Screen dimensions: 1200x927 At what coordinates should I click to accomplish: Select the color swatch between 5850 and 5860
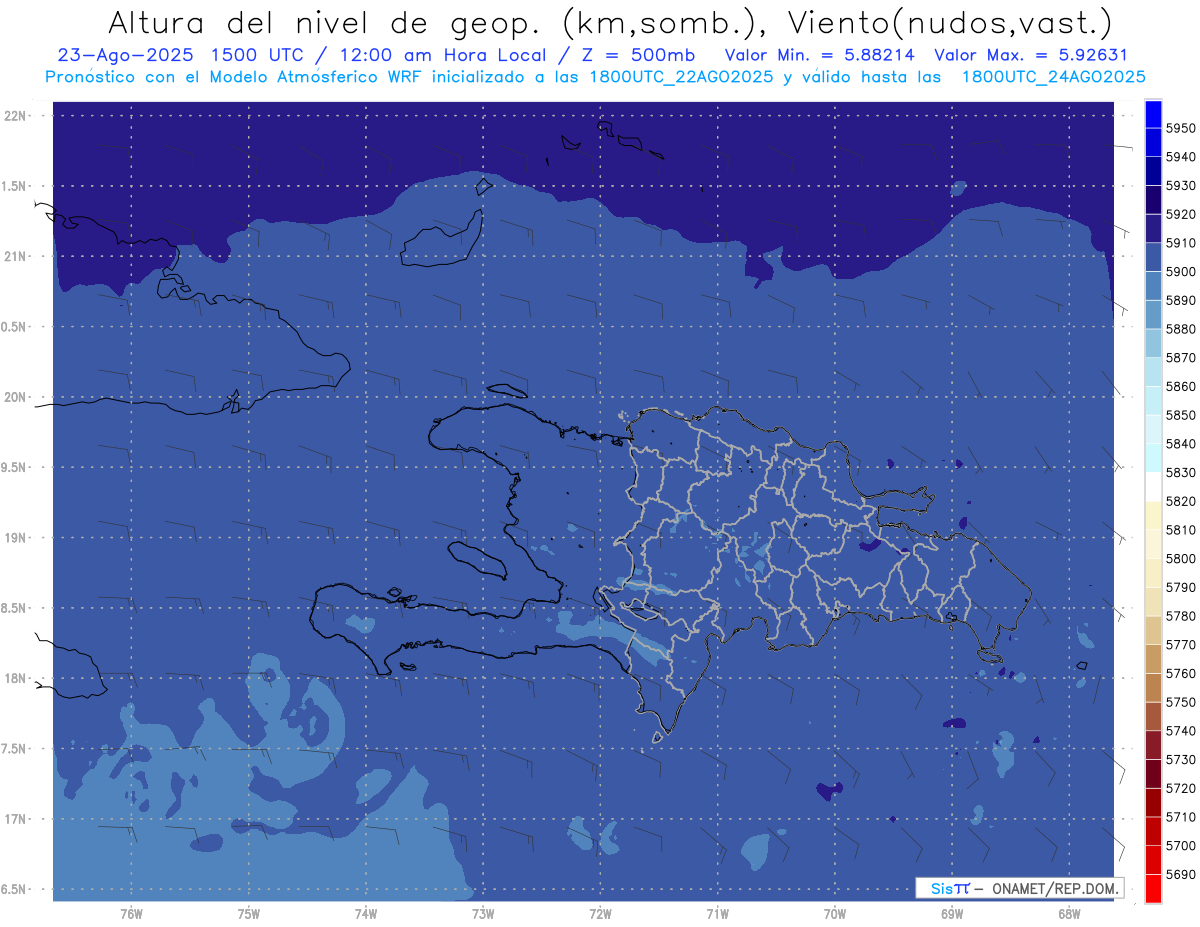1152,401
